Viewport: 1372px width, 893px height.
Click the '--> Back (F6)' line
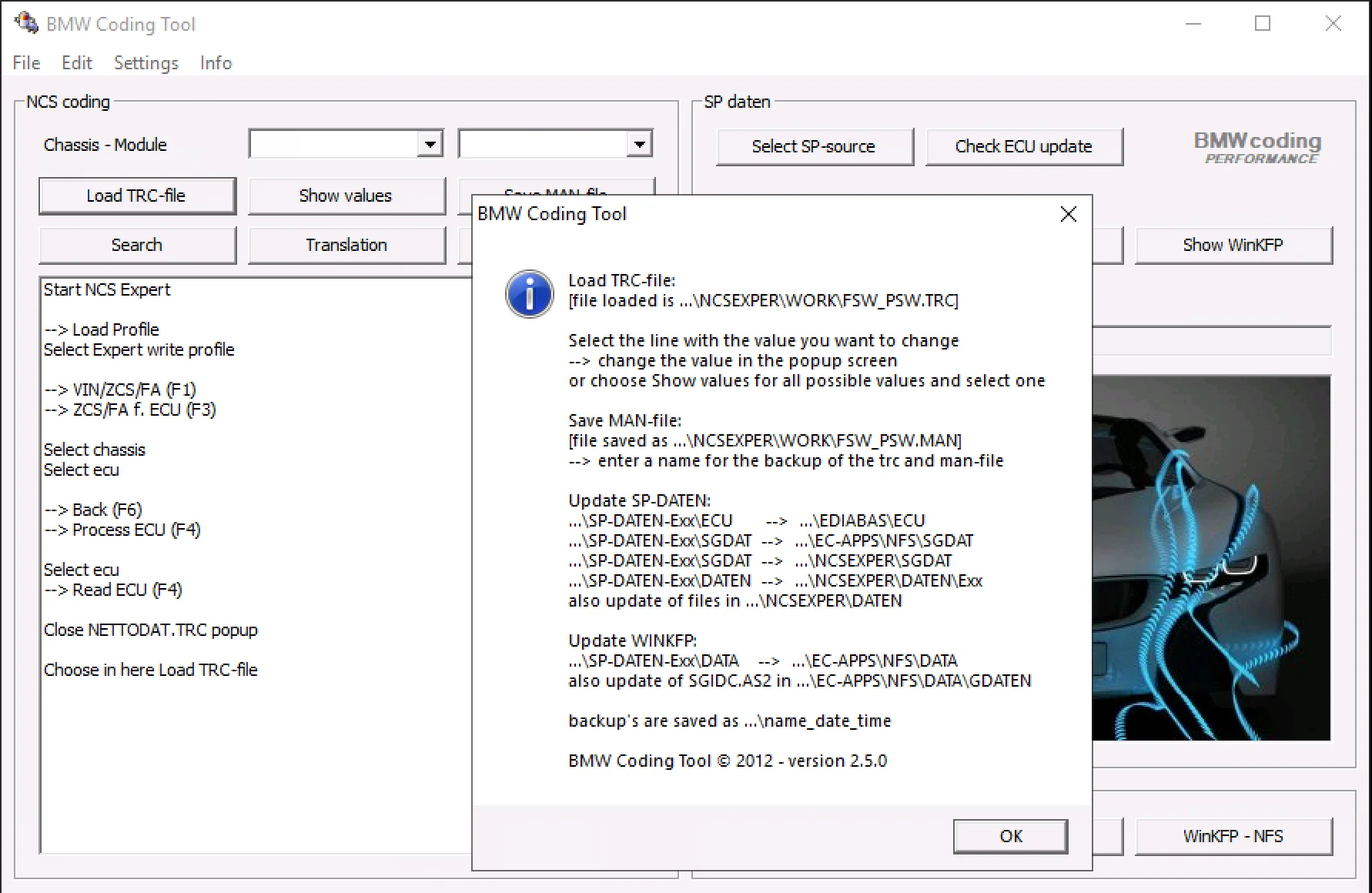tap(93, 510)
